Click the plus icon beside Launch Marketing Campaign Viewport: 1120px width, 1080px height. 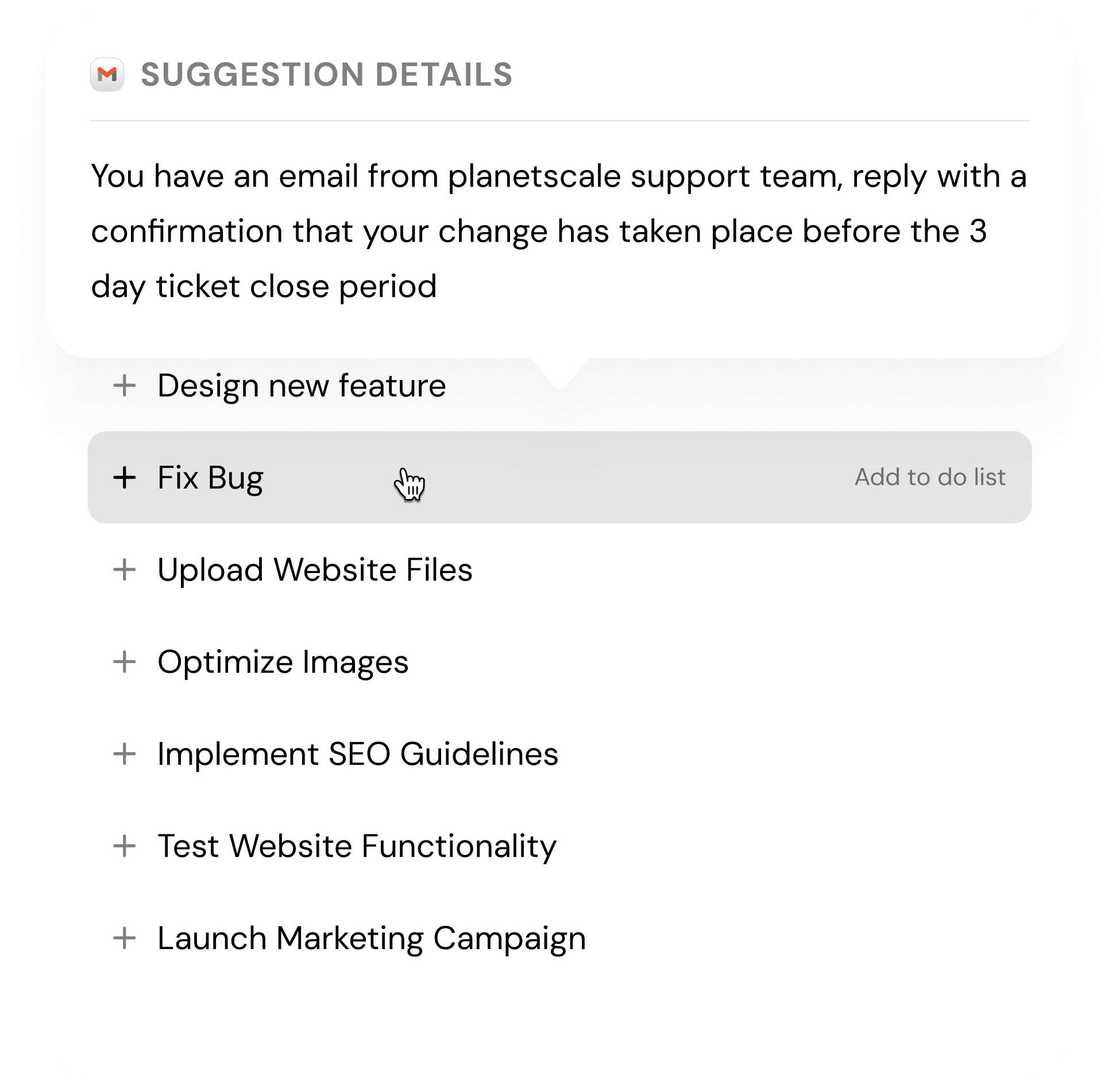click(125, 938)
